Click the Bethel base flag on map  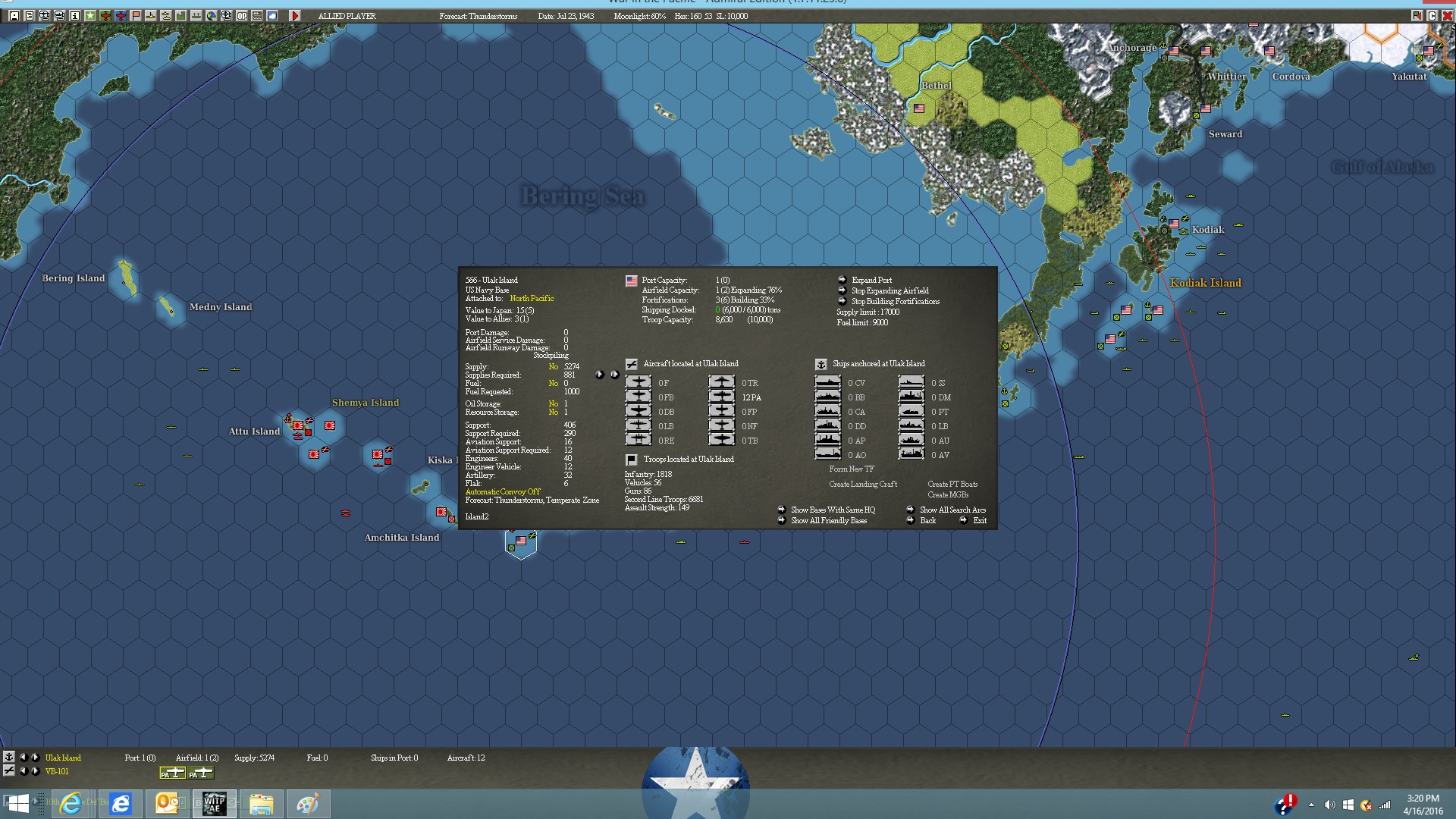[x=919, y=108]
